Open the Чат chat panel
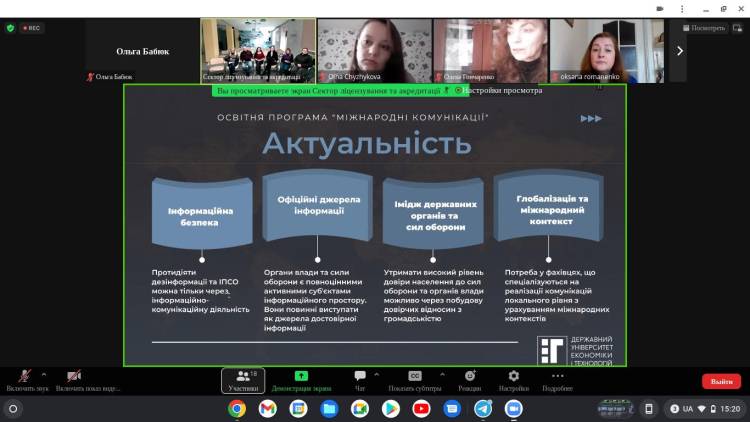Viewport: 750px width, 422px height. click(360, 380)
